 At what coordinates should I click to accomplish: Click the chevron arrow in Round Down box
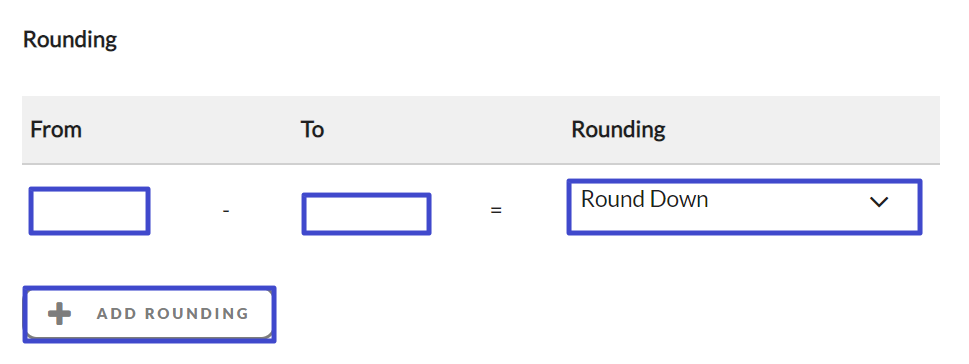point(878,201)
